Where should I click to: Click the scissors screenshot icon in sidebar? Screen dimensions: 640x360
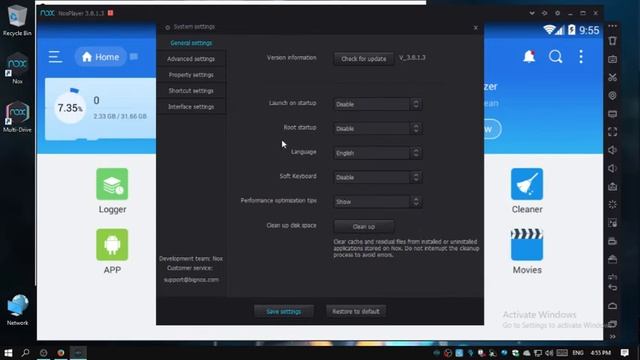[x=612, y=77]
